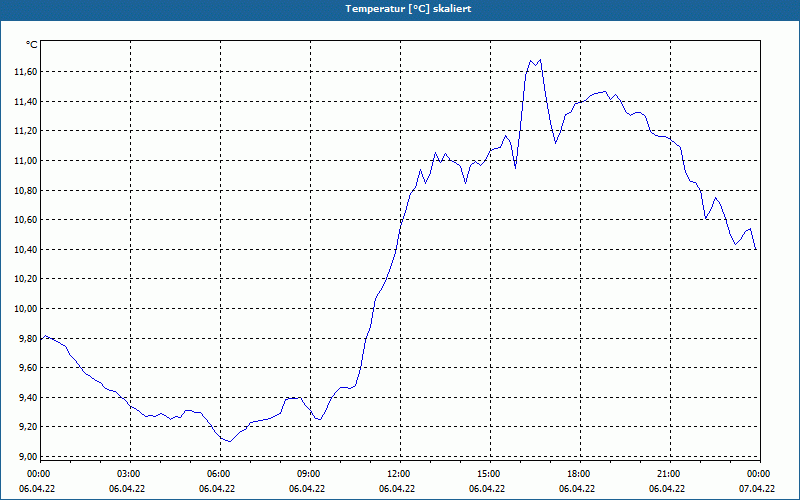Click the title 'Temperatur [°C] skaliert'
The height and width of the screenshot is (500, 800).
tap(408, 9)
